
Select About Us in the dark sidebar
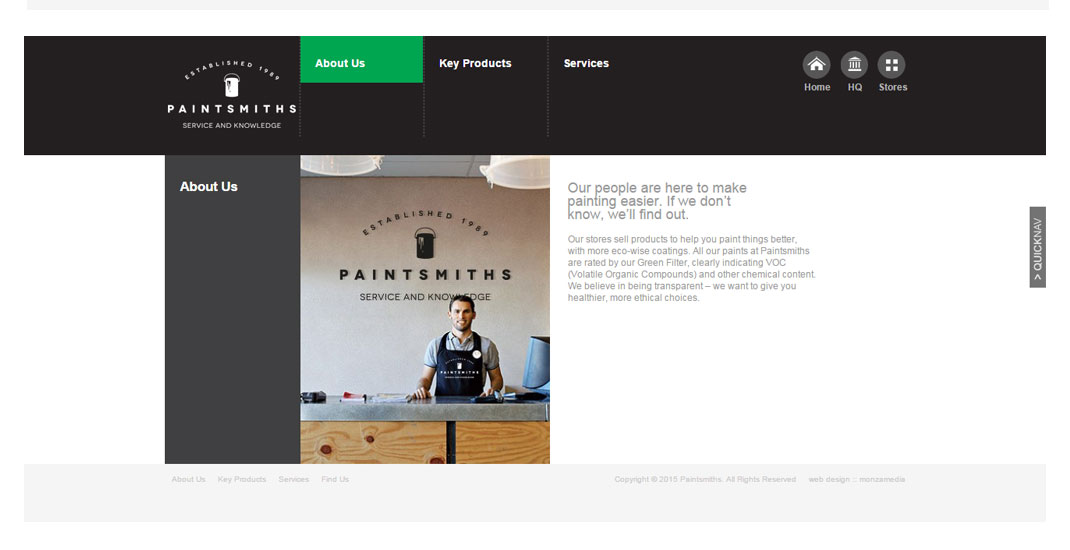(209, 187)
